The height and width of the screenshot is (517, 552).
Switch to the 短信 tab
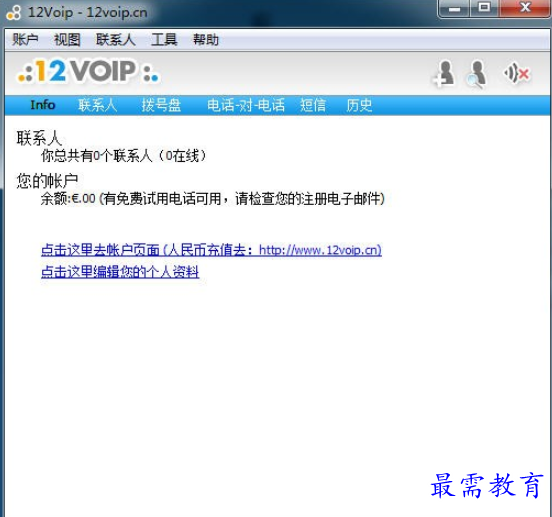click(313, 105)
